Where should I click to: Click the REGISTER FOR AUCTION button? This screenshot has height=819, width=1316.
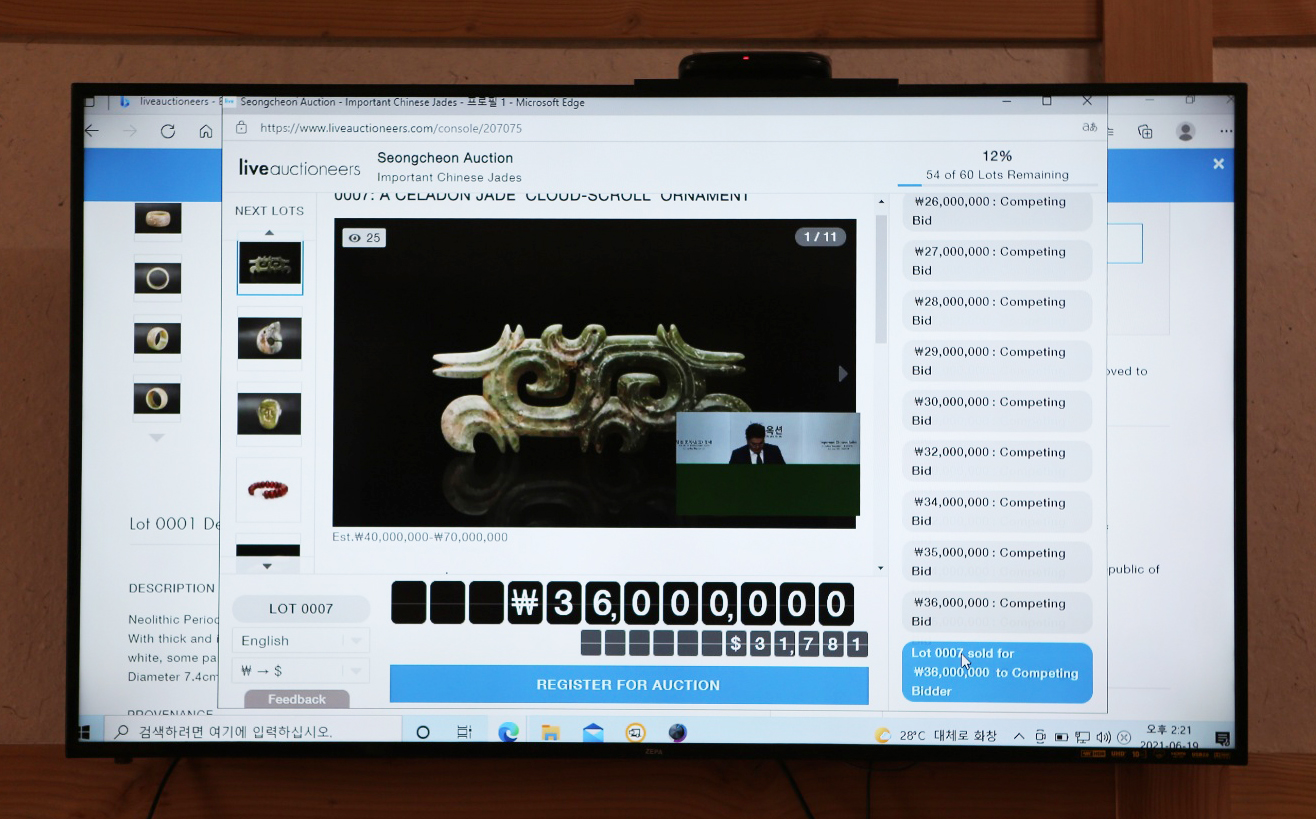coord(629,685)
